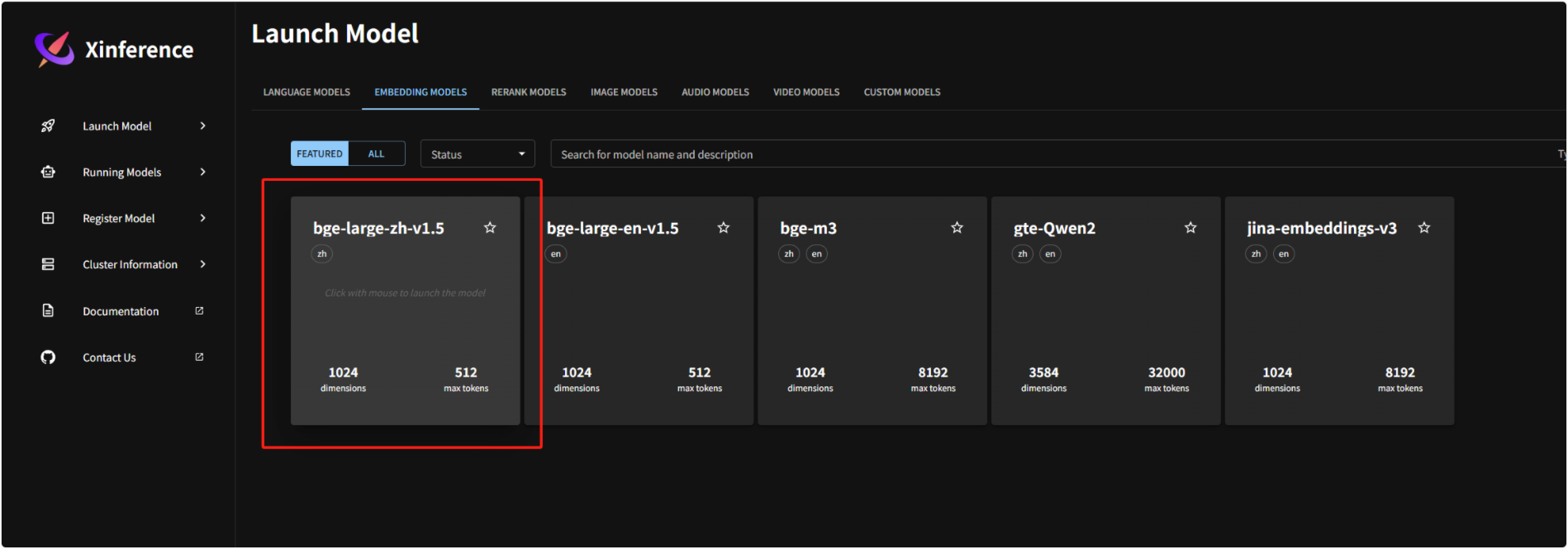Open the Status dropdown

(478, 154)
